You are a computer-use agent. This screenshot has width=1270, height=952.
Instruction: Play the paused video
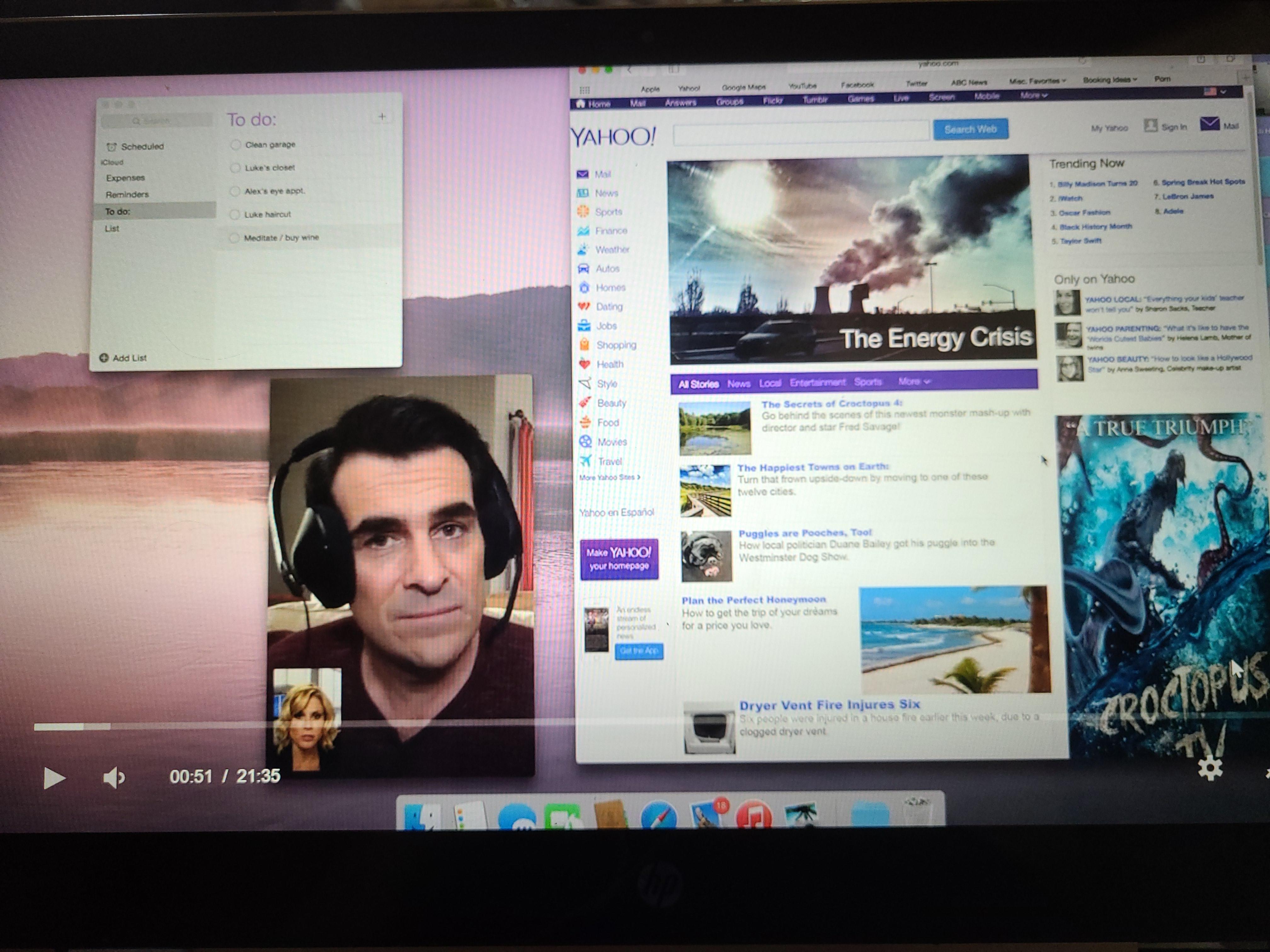point(54,778)
